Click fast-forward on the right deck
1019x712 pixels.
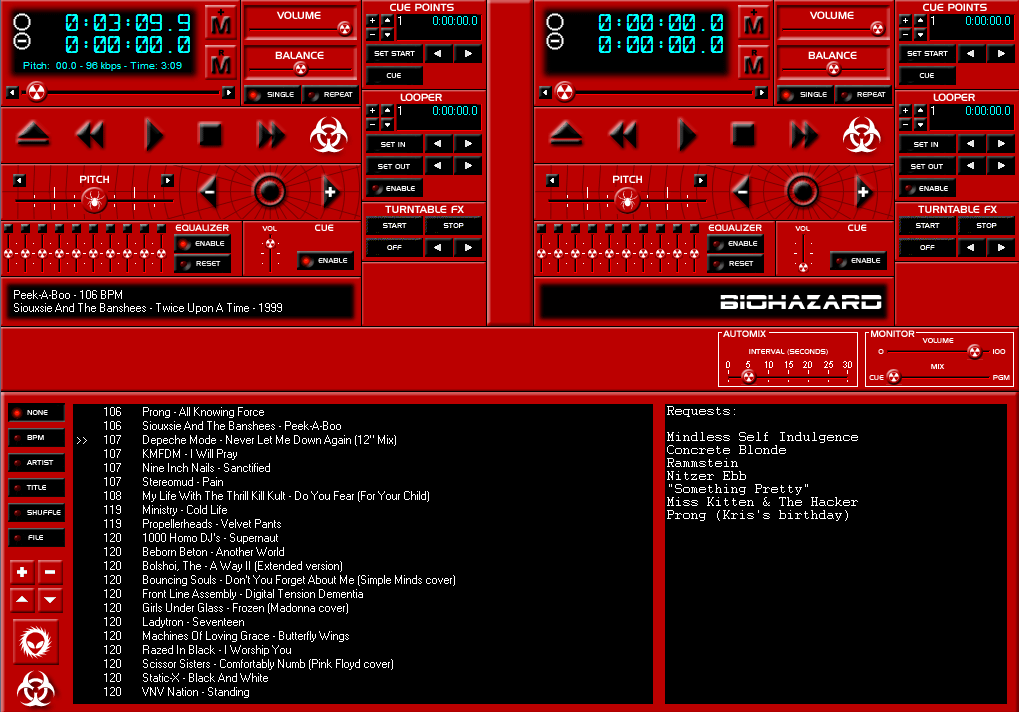coord(803,135)
